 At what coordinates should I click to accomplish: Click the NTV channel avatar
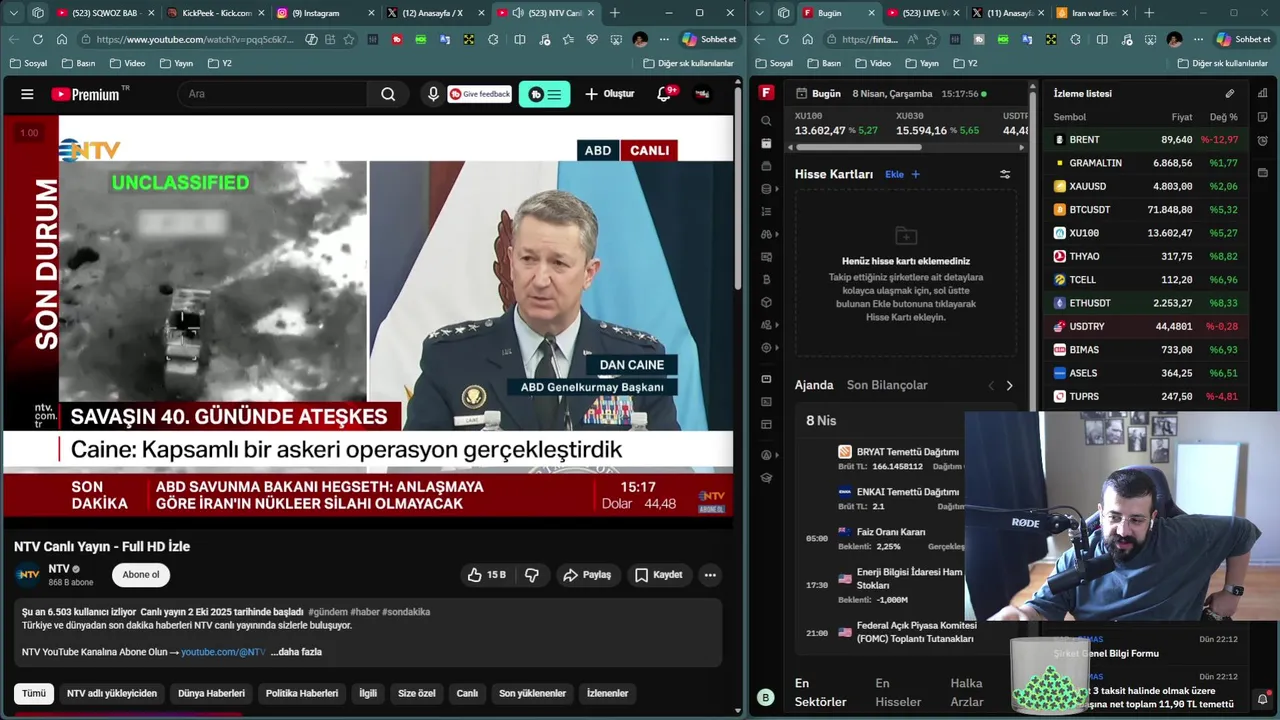pyautogui.click(x=28, y=574)
